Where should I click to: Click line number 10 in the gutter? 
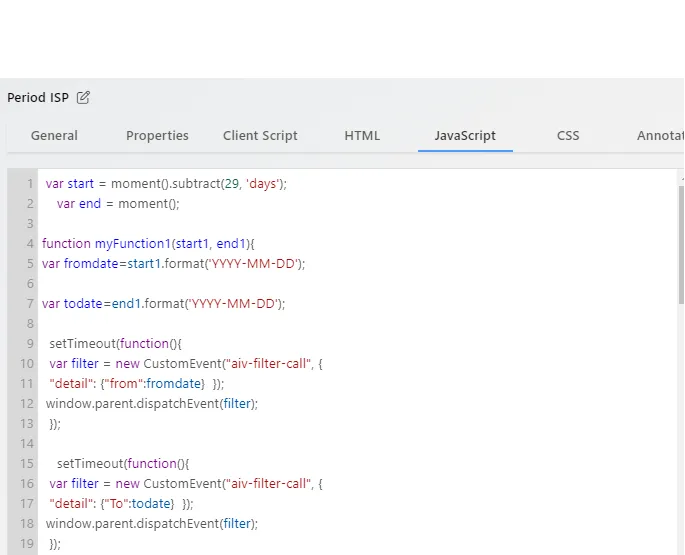point(27,364)
